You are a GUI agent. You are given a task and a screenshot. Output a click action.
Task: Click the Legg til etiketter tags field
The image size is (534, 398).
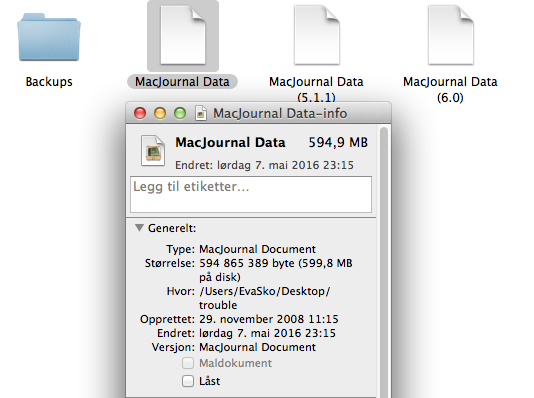(x=251, y=194)
